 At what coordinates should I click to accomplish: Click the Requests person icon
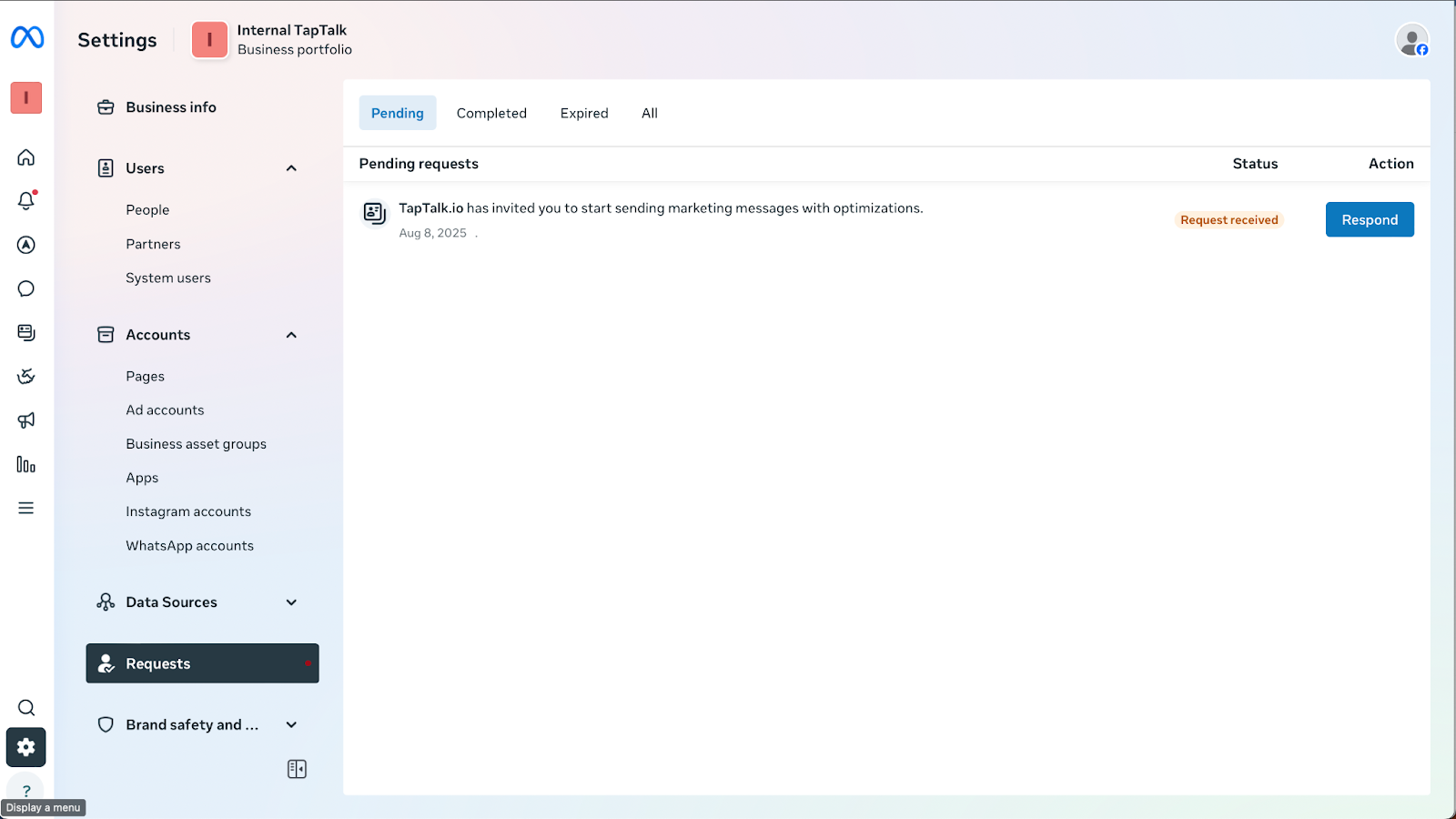pos(106,664)
